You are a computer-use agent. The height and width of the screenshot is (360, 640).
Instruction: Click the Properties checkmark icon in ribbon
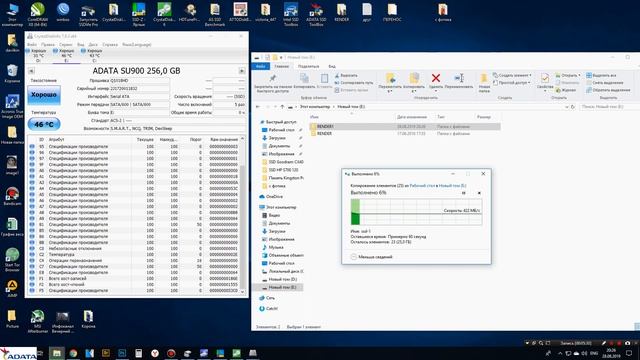pyautogui.click(x=544, y=78)
